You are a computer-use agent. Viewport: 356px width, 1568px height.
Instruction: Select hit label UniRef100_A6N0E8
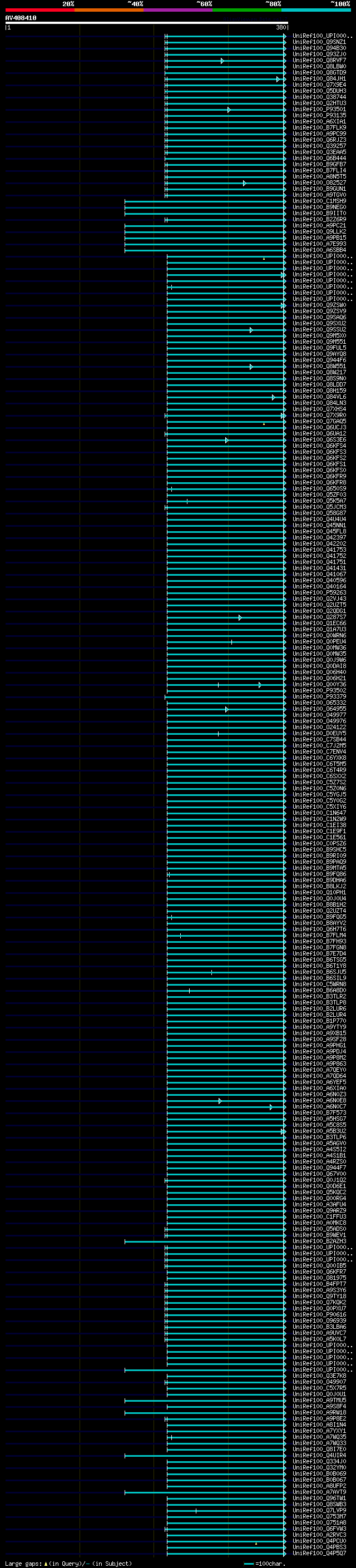[319, 1101]
